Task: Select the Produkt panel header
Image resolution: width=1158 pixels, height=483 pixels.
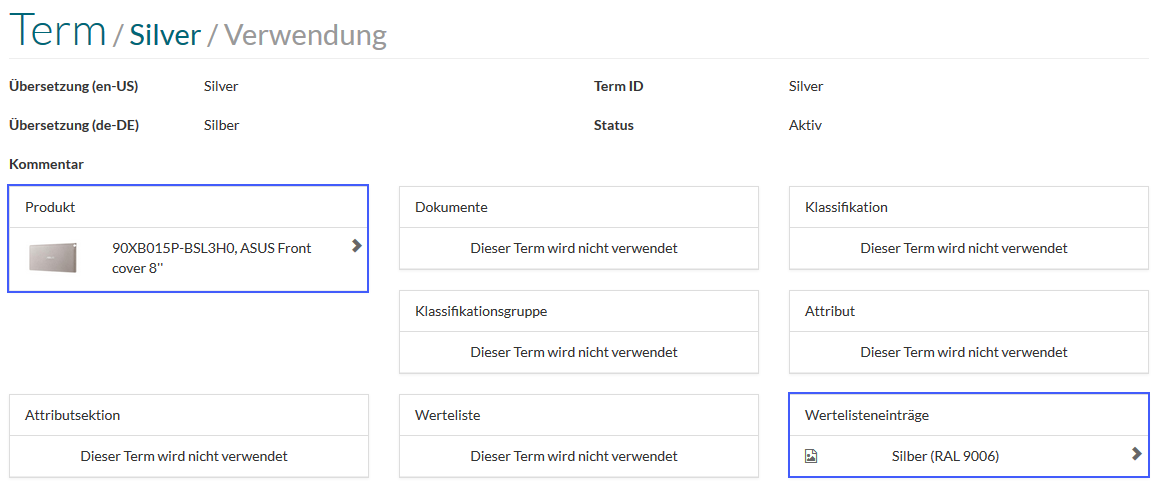Action: [x=188, y=208]
